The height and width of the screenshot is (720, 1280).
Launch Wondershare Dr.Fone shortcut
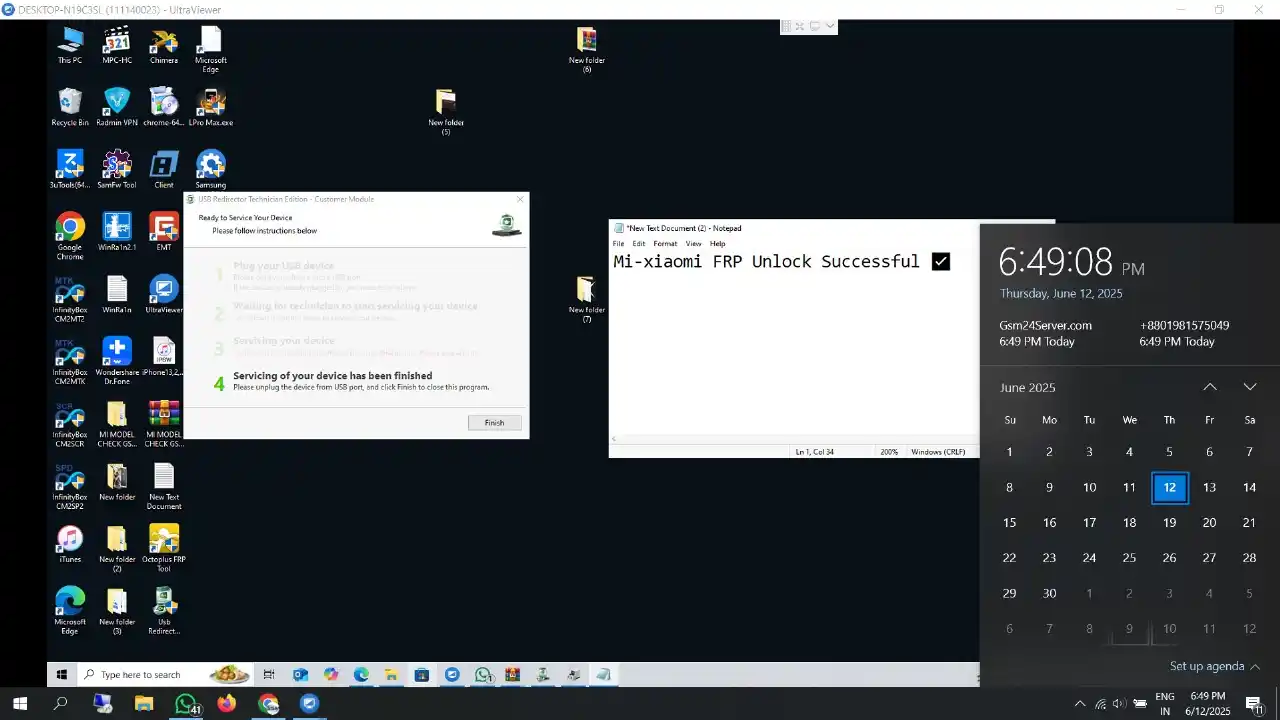117,356
